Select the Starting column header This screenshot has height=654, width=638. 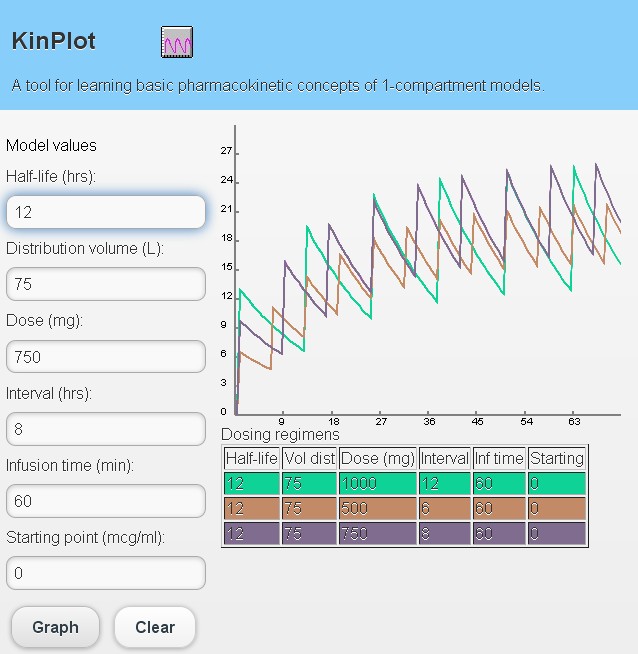(556, 459)
